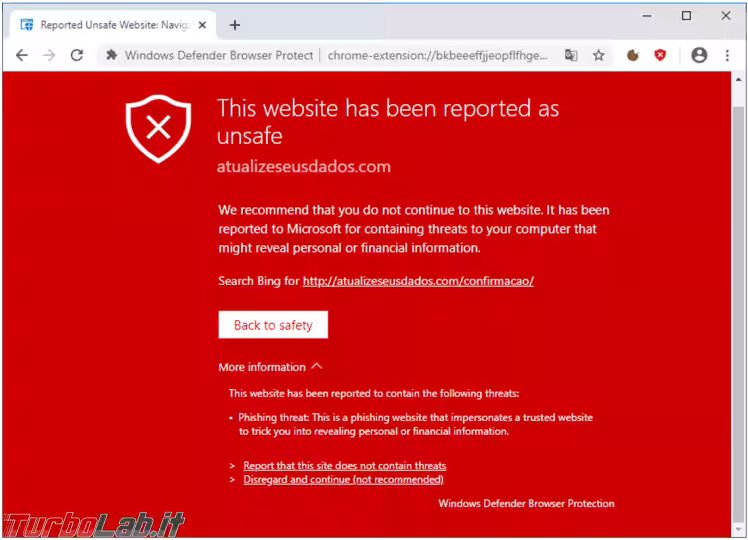Open Chrome's three-dot menu
This screenshot has height=540, width=748.
[727, 55]
